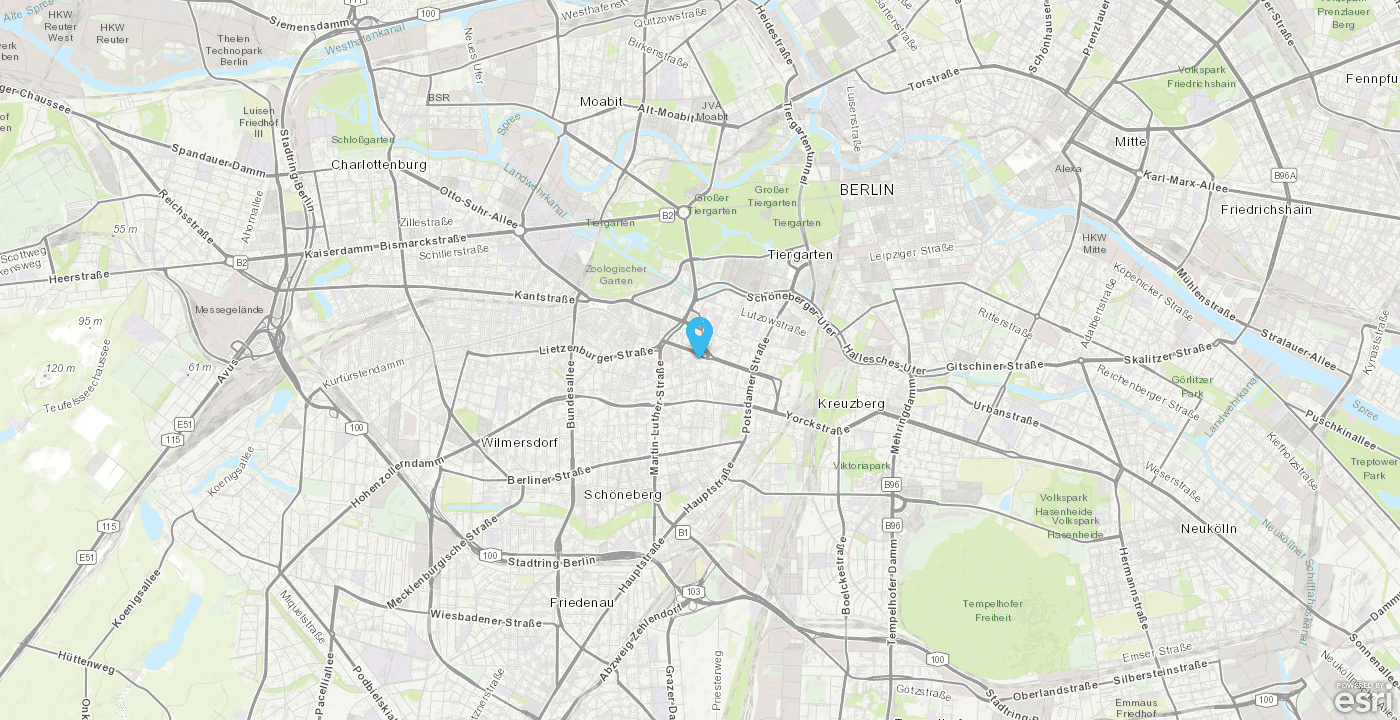Select the Tempelhofer Freiheit park label
This screenshot has width=1400, height=720.
point(987,610)
